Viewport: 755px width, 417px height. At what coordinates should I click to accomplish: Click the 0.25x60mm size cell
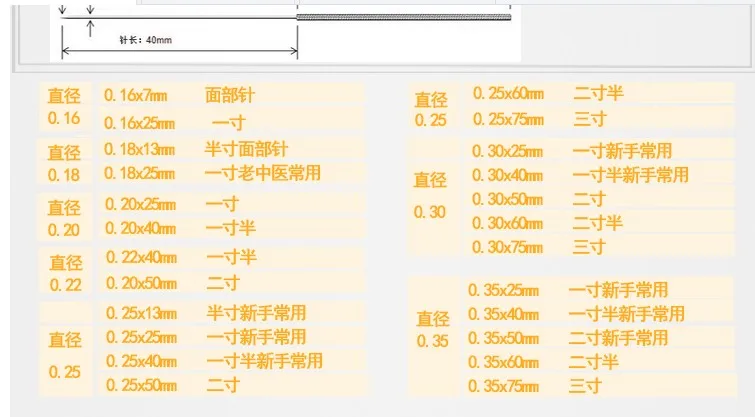click(508, 93)
